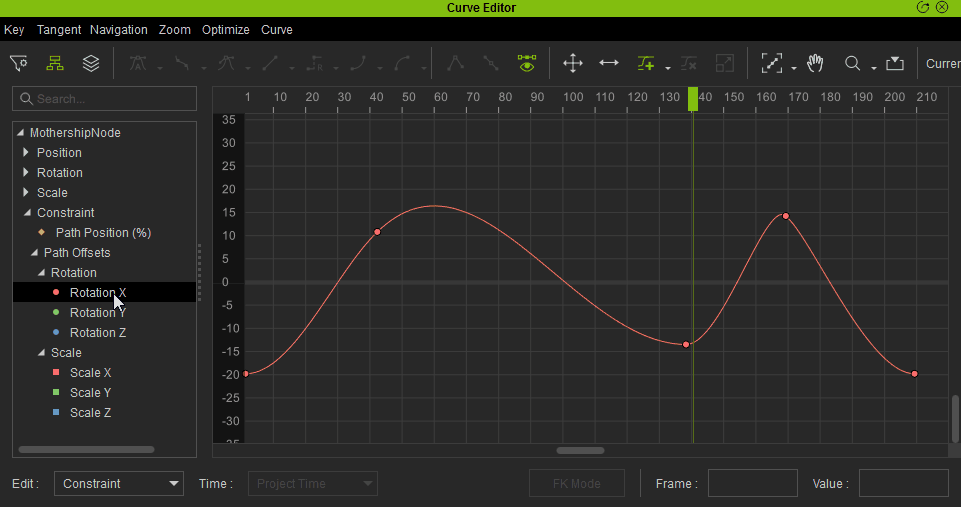Click the track list horizontal scrollbar

pyautogui.click(x=86, y=449)
